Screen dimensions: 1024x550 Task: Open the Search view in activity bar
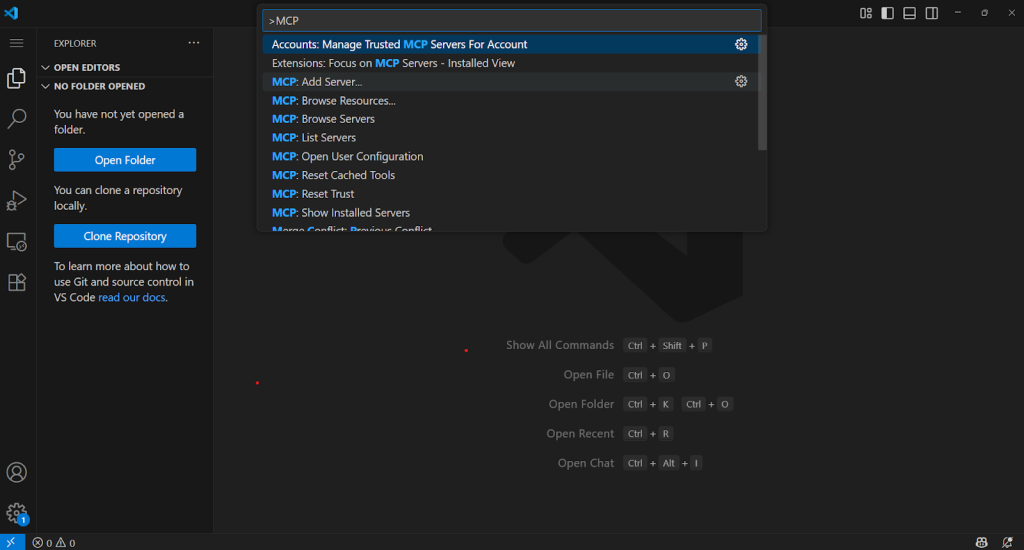16,119
